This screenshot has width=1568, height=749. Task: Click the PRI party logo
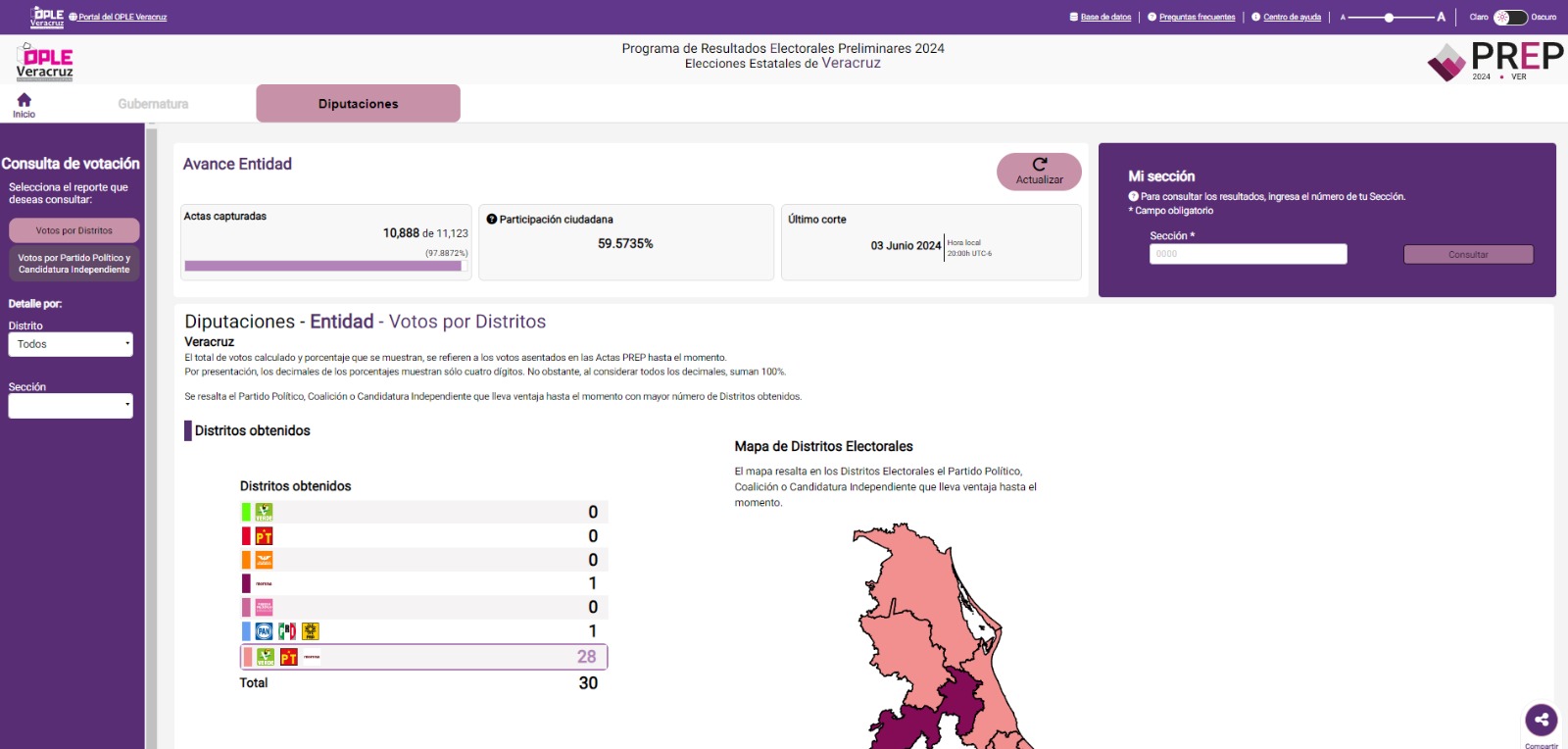click(x=287, y=631)
